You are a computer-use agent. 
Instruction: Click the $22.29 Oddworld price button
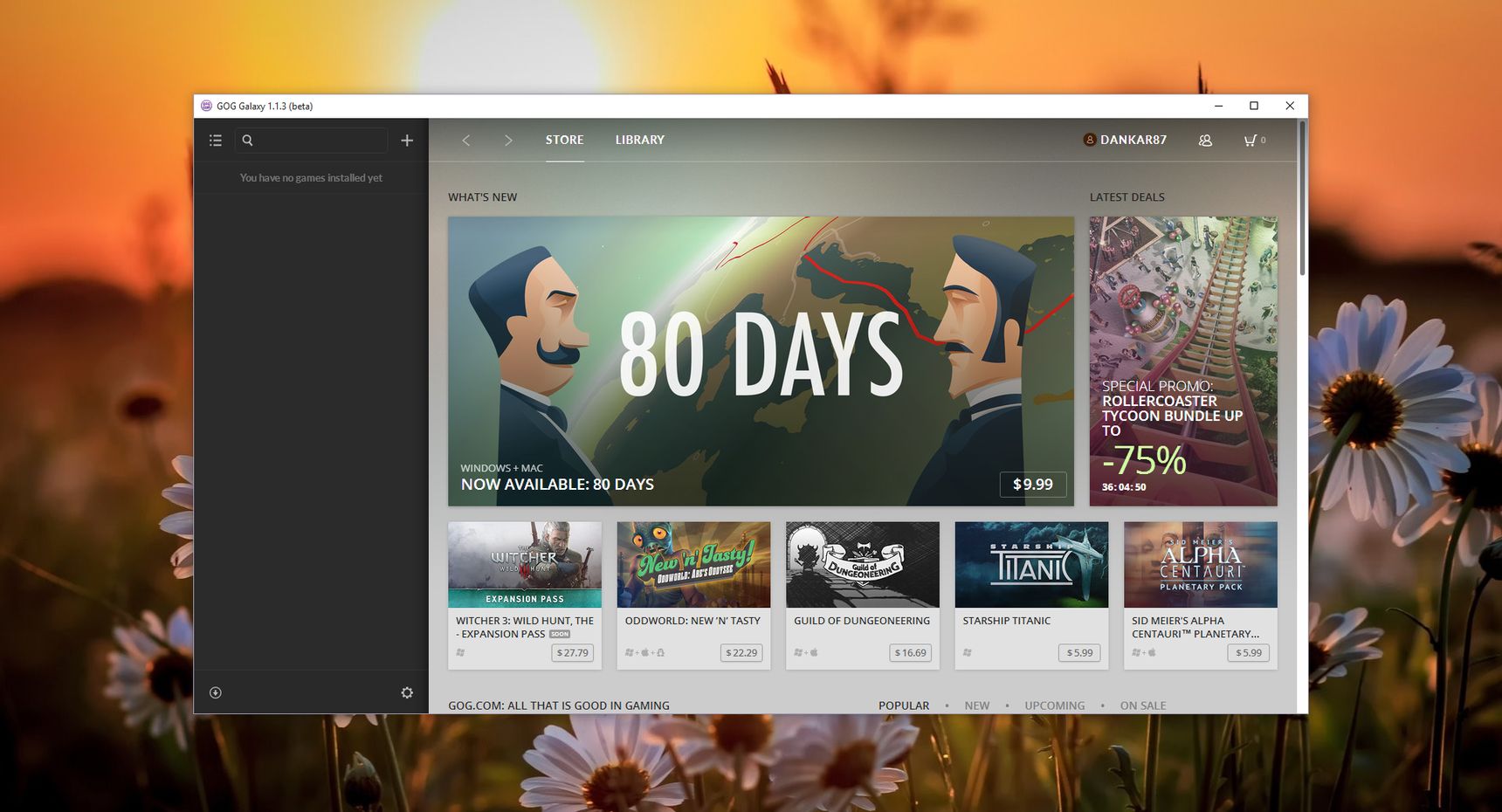pyautogui.click(x=741, y=652)
